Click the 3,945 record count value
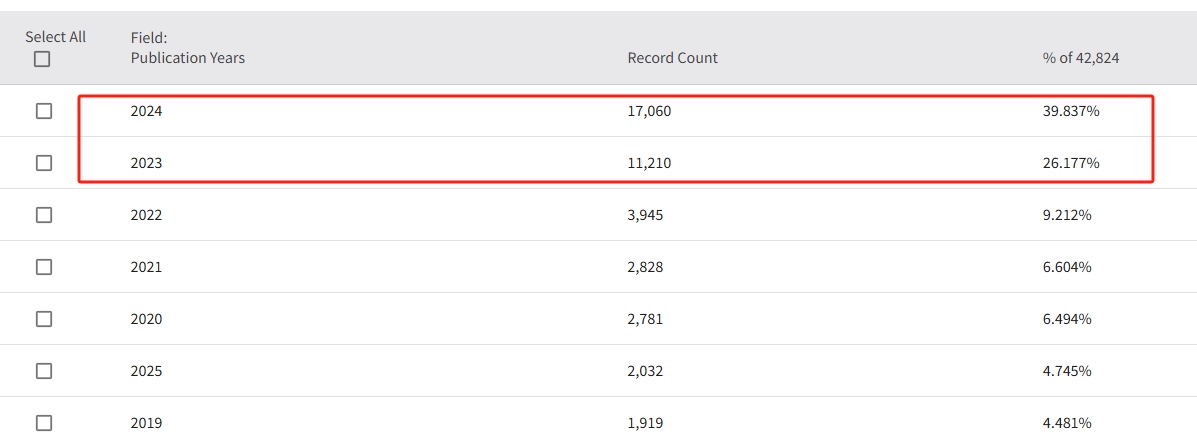Image resolution: width=1197 pixels, height=442 pixels. pyautogui.click(x=645, y=215)
